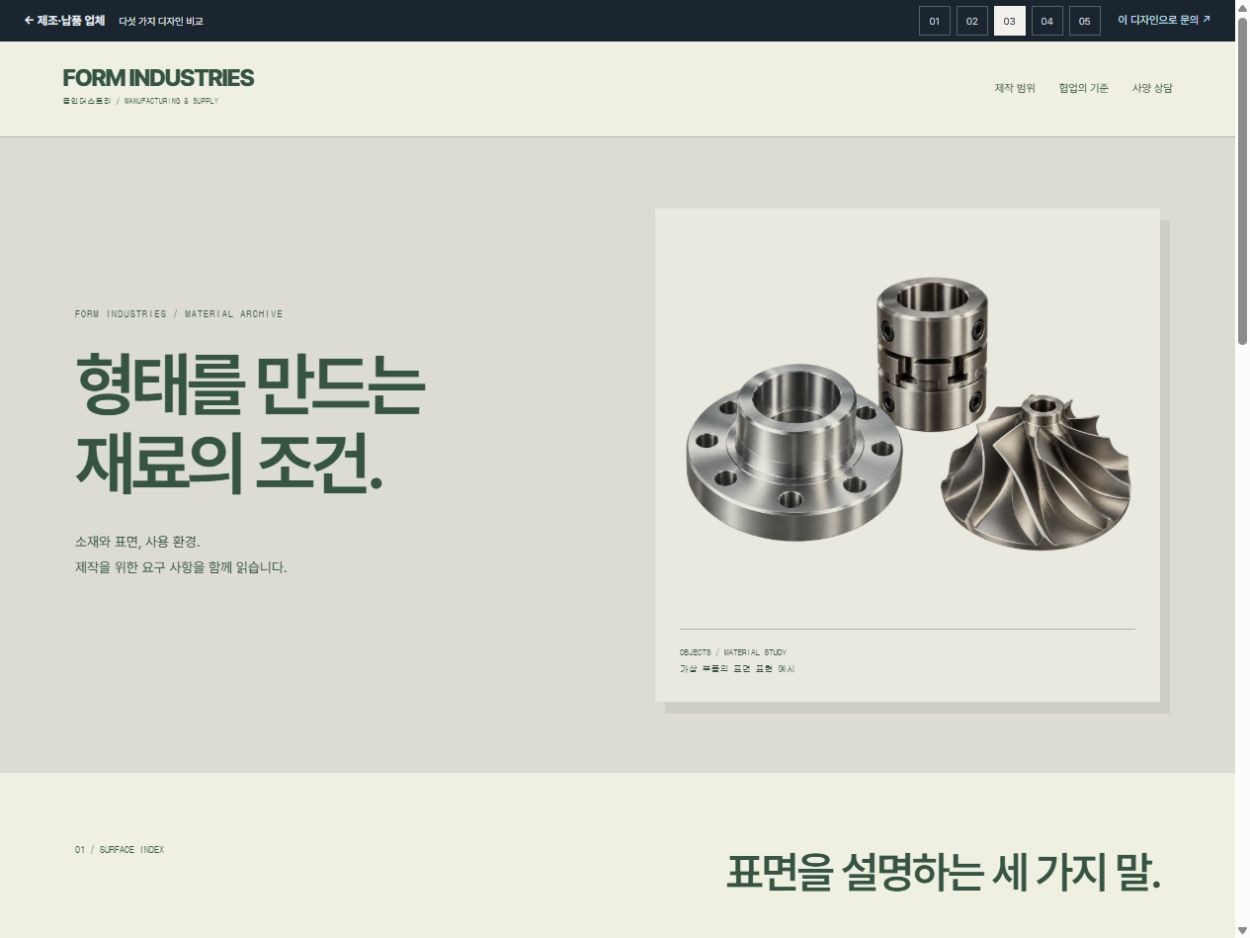The height and width of the screenshot is (938, 1250).
Task: Click 제작을 위한 요구 사항을 함께 읽습니다 text
Action: pos(181,568)
